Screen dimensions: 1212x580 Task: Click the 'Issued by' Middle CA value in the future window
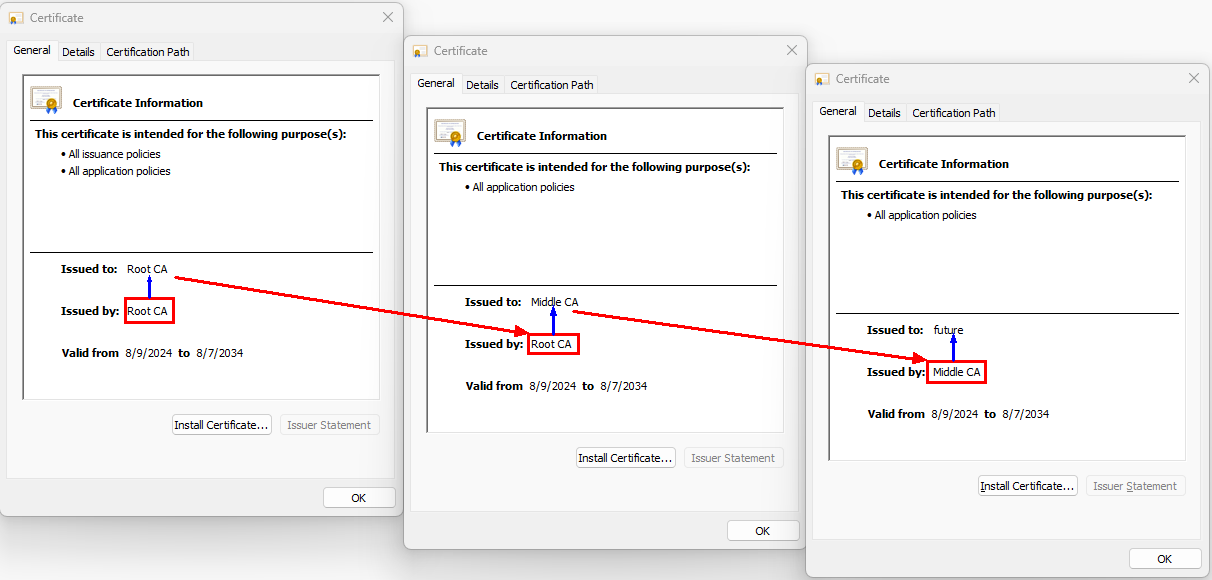pos(957,372)
